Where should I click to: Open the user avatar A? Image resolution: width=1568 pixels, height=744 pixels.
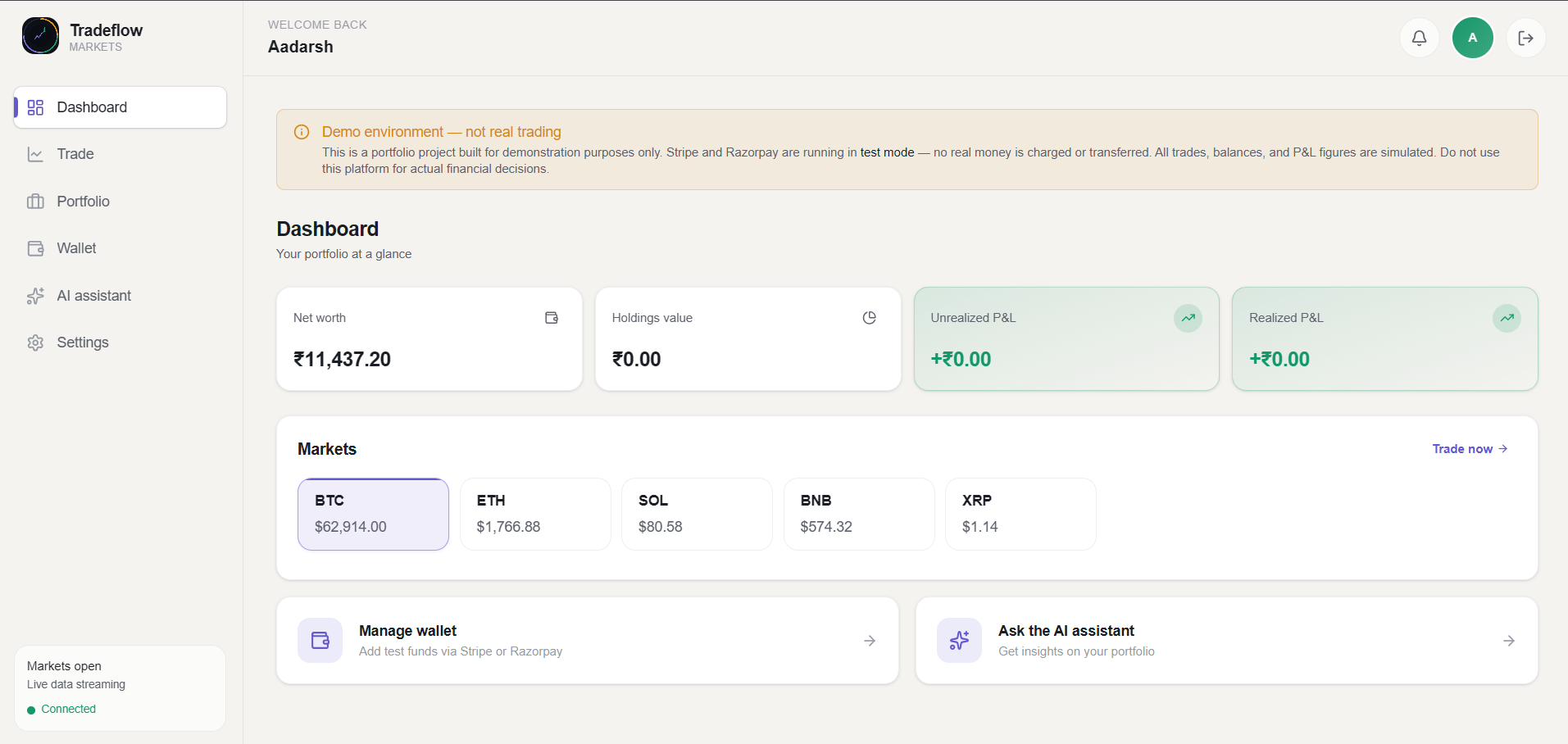point(1472,38)
